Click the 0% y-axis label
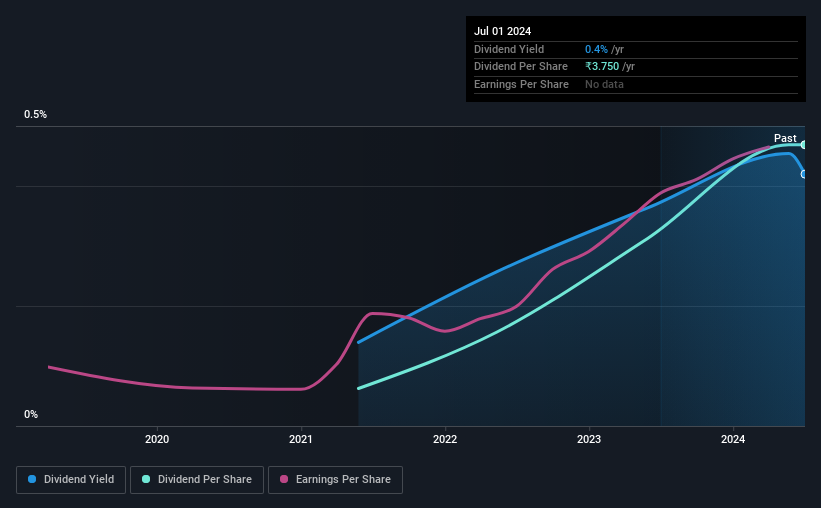 (31, 414)
